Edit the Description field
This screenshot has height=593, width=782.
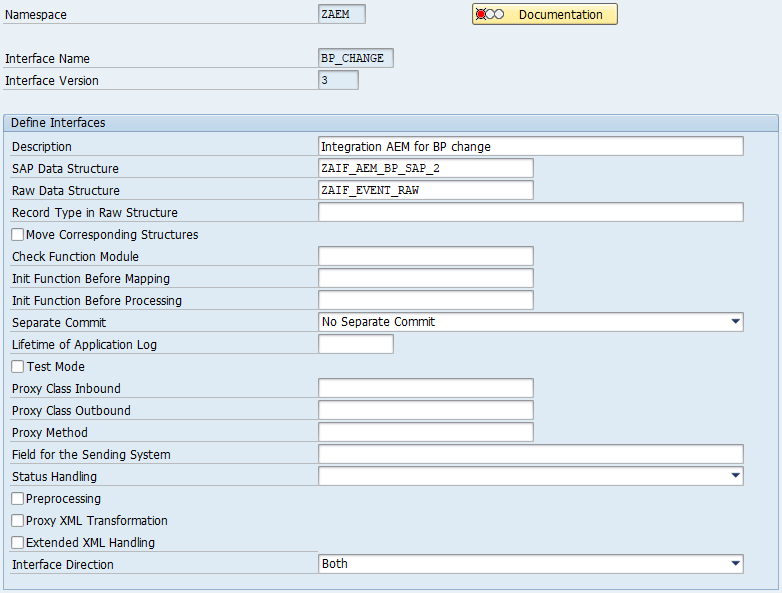531,146
